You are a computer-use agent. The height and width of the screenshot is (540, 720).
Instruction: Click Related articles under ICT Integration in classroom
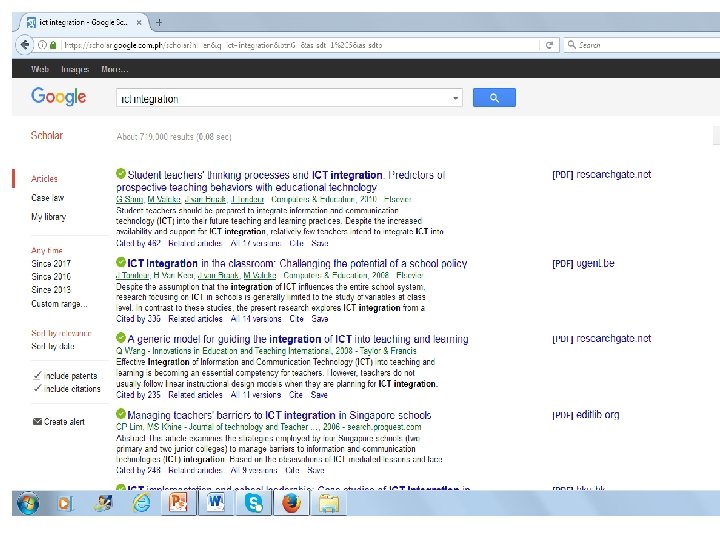click(x=195, y=319)
